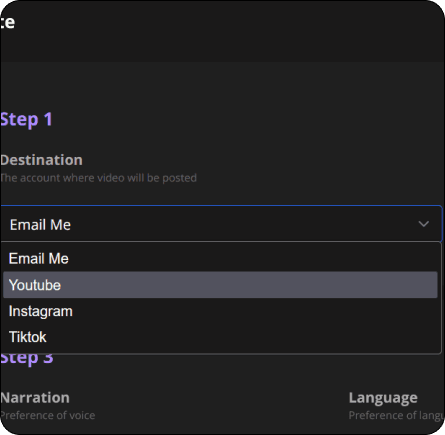
Task: Click the partially hidden Step 3 heading
Action: click(x=27, y=360)
